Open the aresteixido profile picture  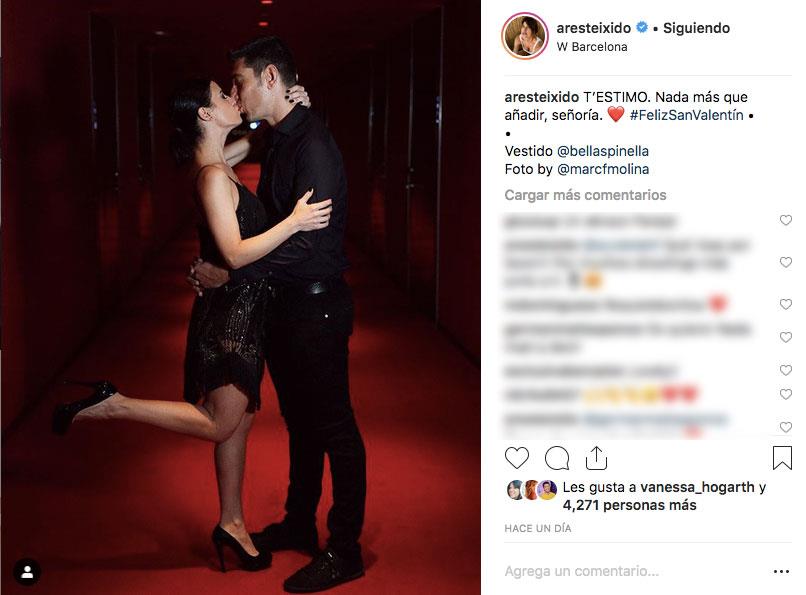click(x=525, y=36)
